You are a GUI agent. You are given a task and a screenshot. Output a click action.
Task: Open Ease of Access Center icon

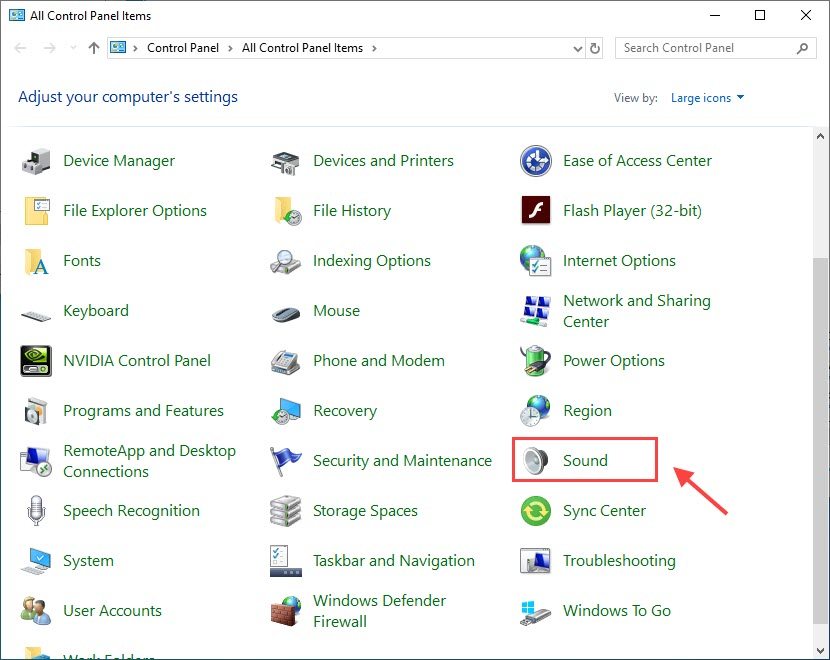[536, 161]
